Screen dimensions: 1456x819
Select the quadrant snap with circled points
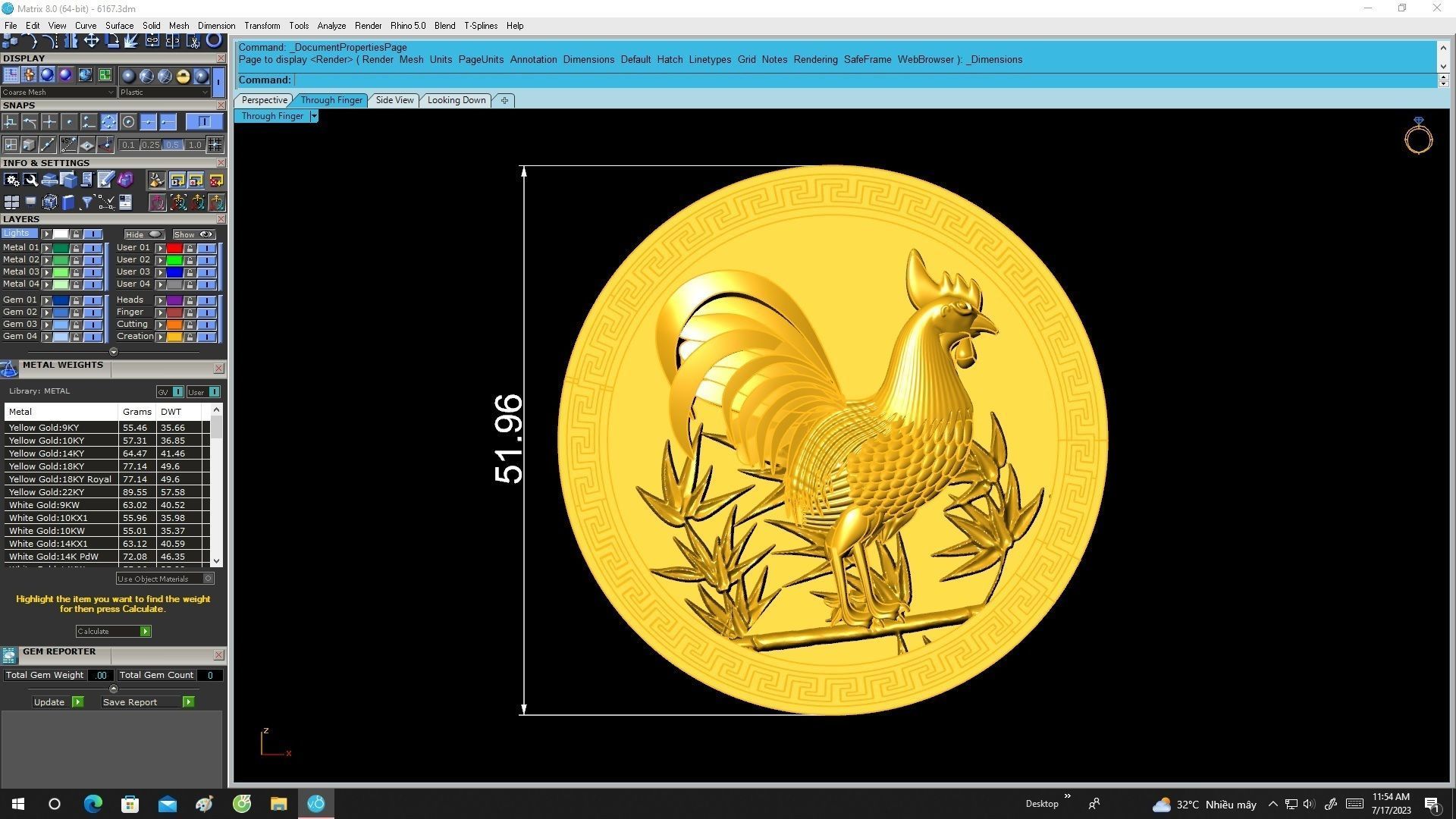point(108,122)
